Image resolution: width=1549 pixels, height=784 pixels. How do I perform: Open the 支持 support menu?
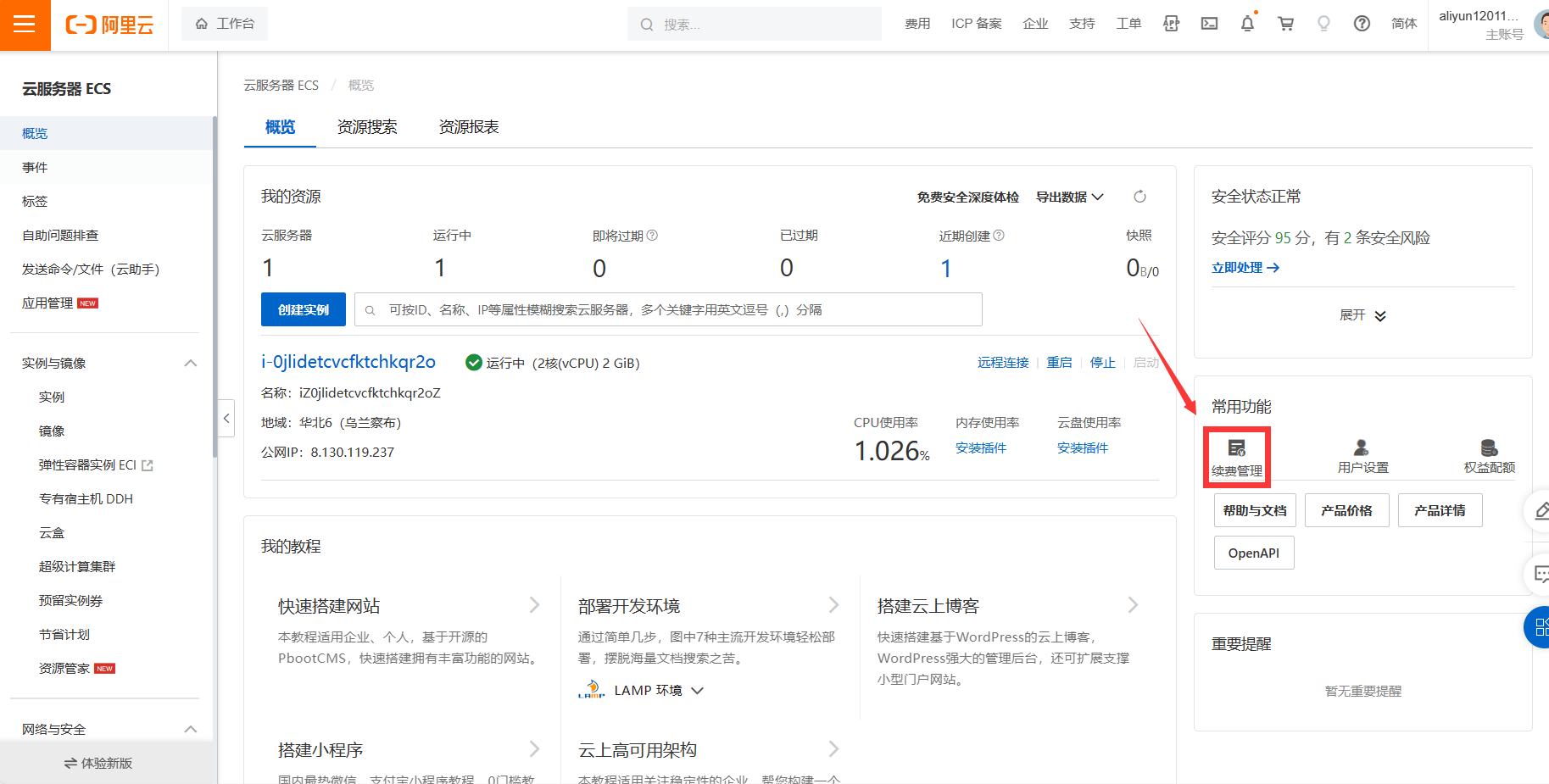pos(1082,24)
